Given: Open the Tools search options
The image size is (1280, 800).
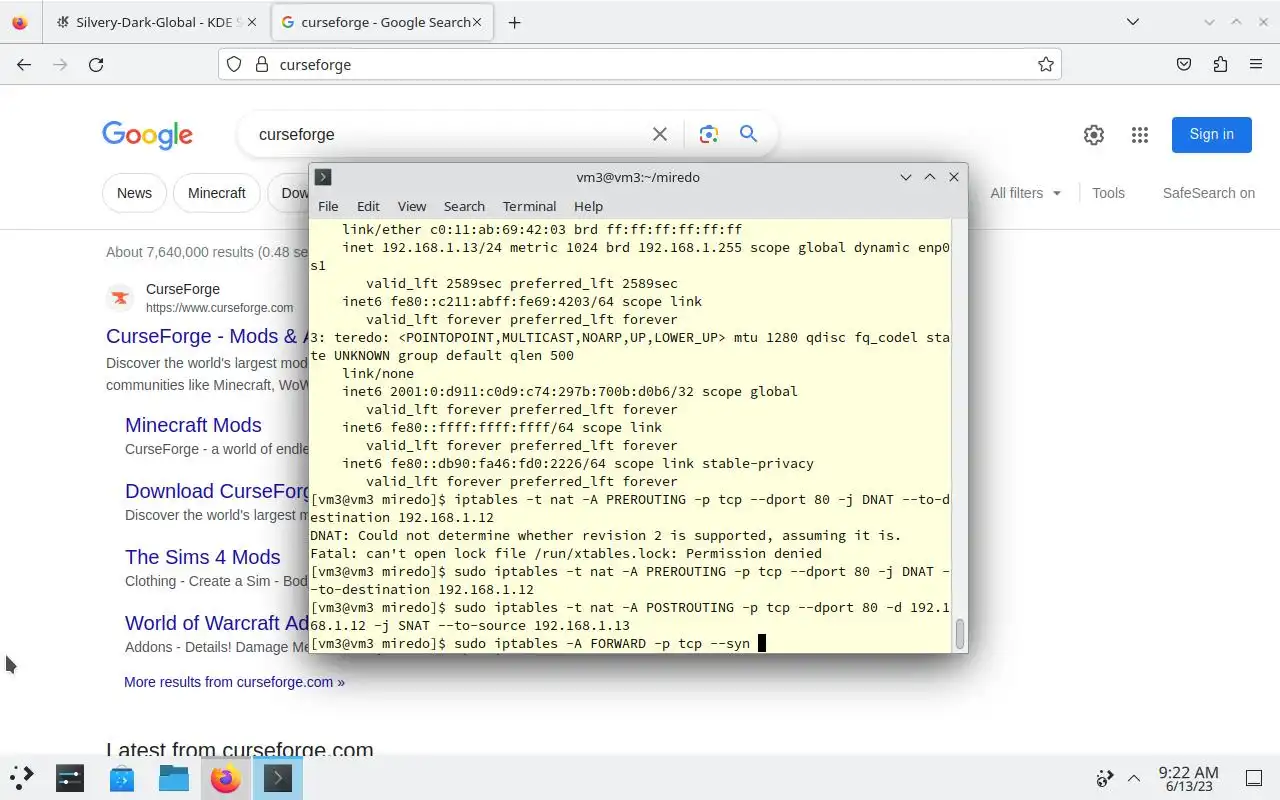Looking at the screenshot, I should pyautogui.click(x=1108, y=193).
